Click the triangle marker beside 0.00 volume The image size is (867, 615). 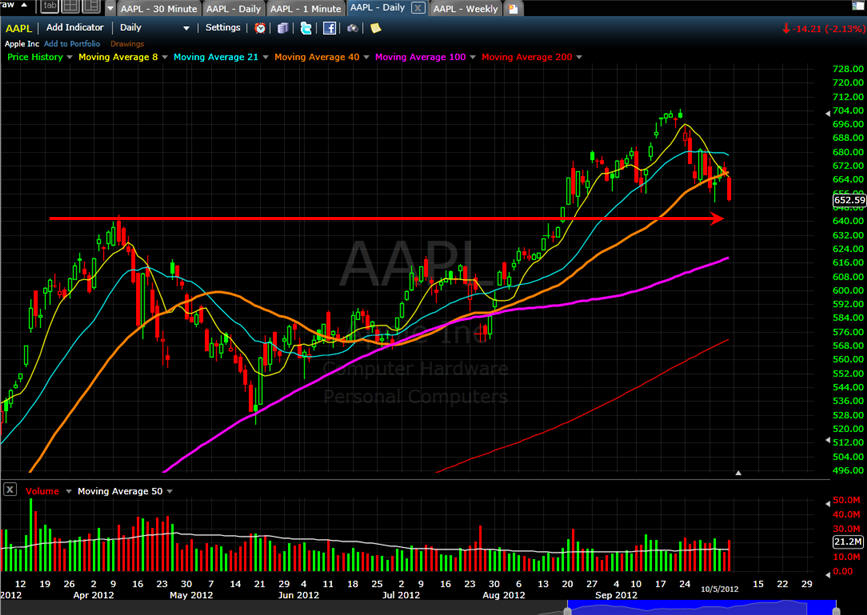828,575
